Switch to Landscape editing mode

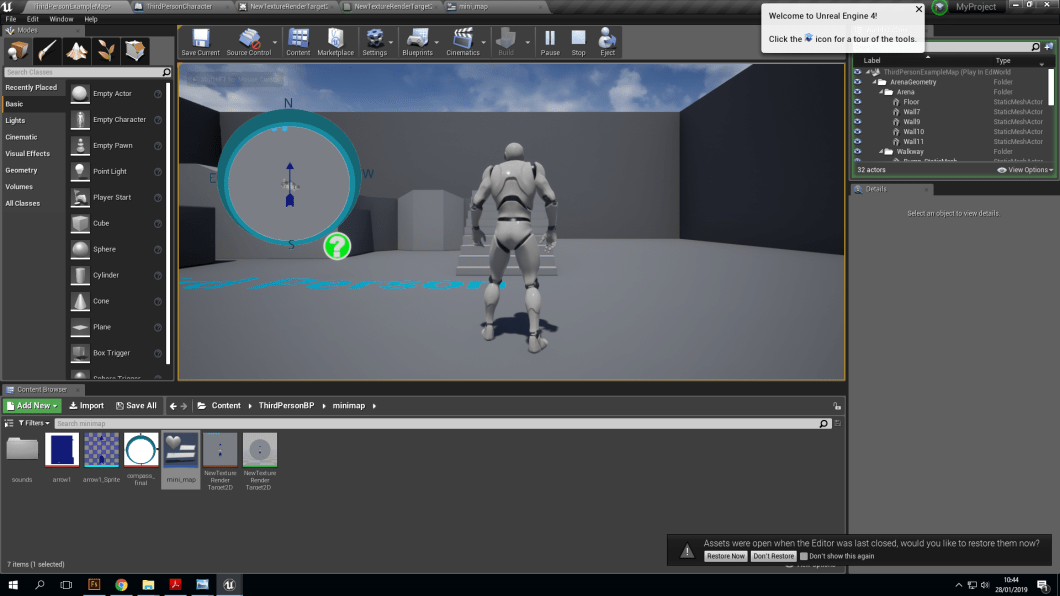(77, 50)
